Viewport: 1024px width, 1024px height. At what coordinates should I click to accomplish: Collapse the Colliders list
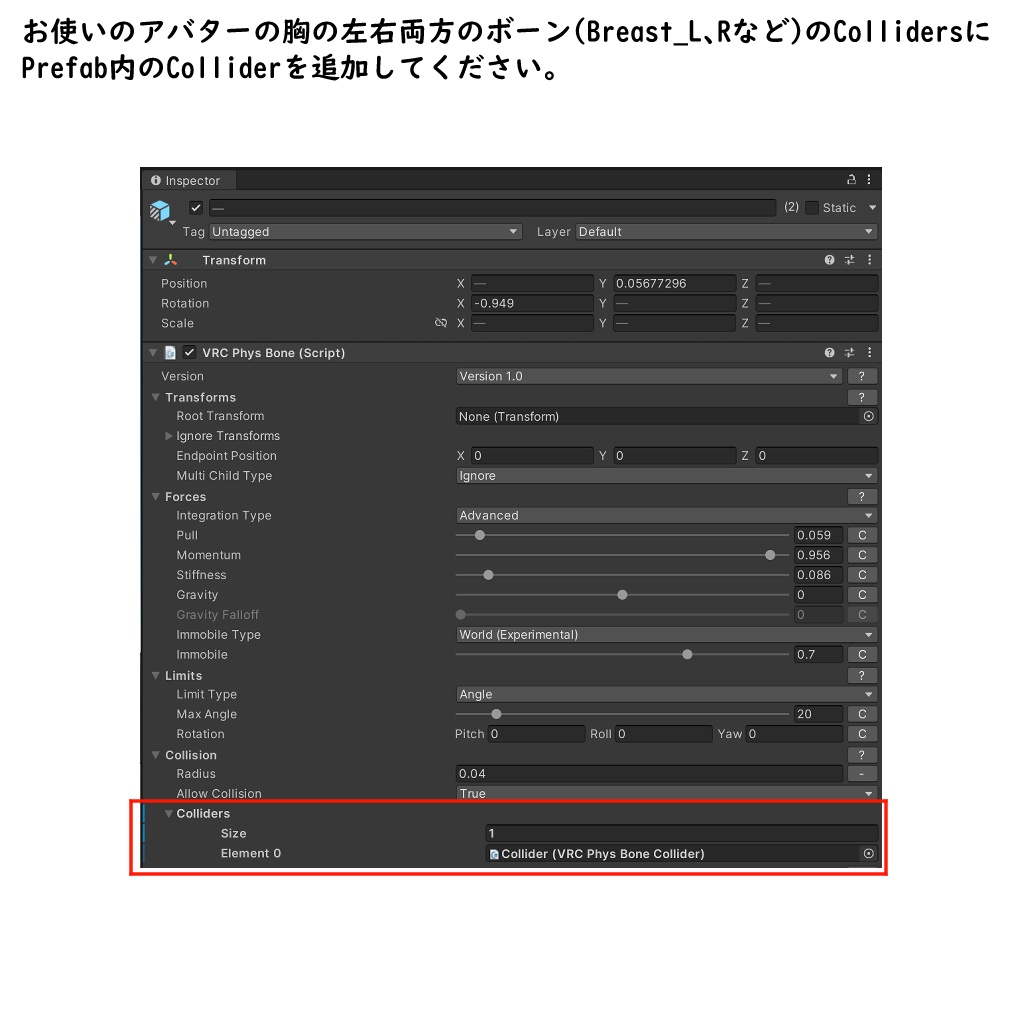[x=168, y=814]
